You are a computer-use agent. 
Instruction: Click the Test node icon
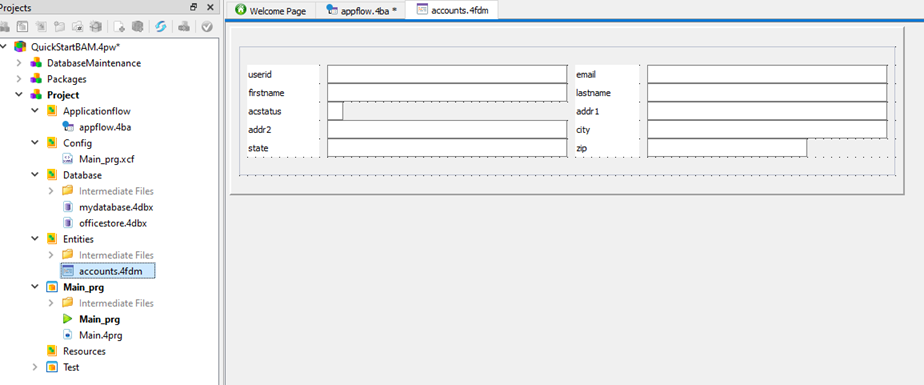pos(52,367)
